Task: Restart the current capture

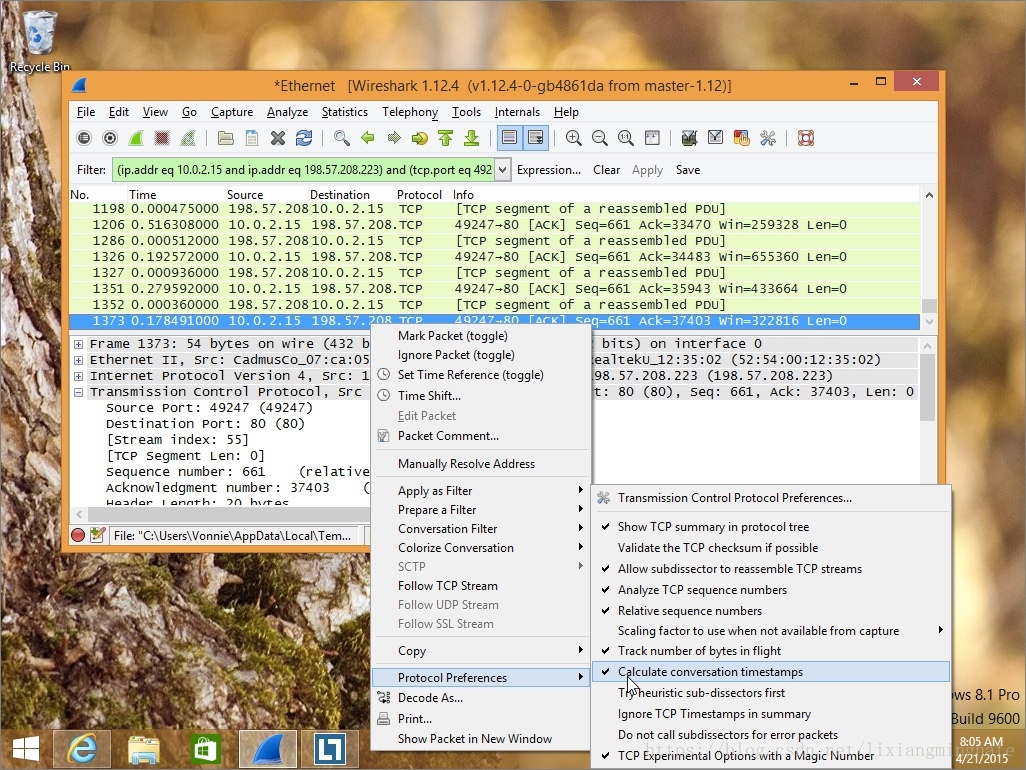Action: tap(188, 138)
